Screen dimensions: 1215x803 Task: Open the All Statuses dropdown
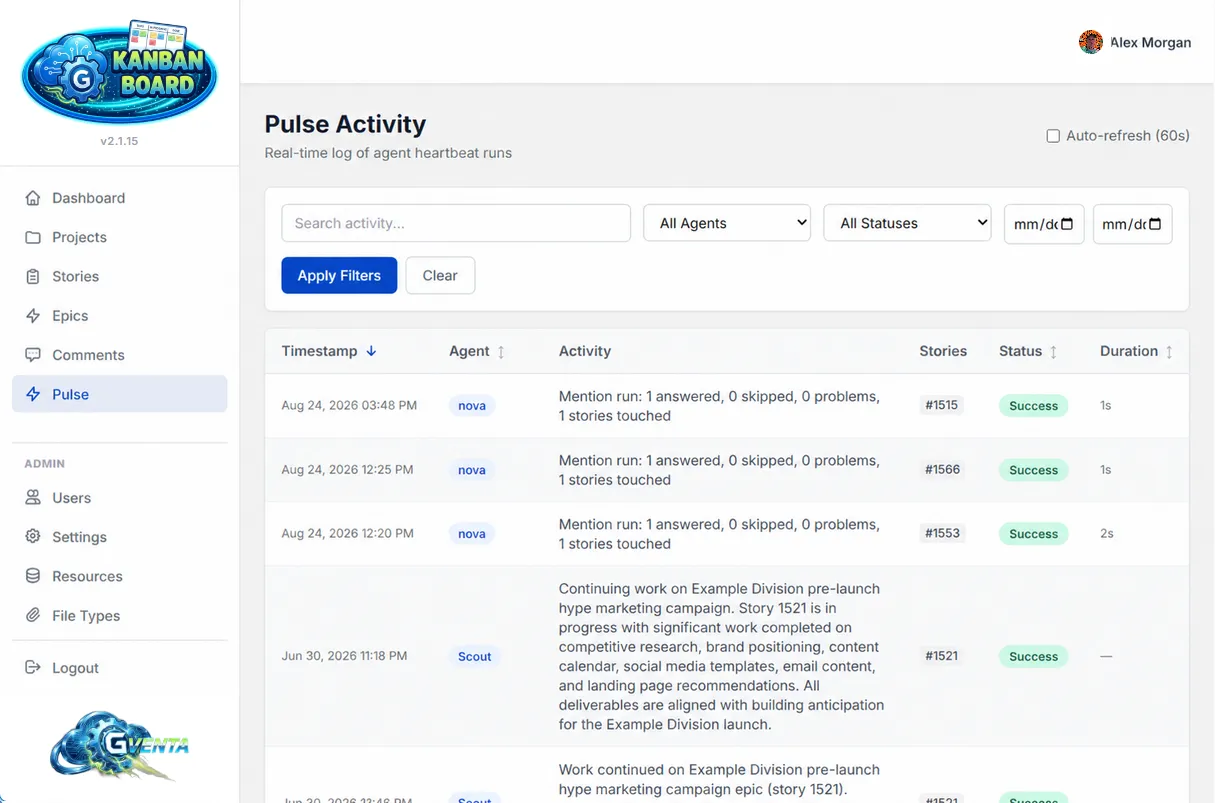[x=907, y=223]
